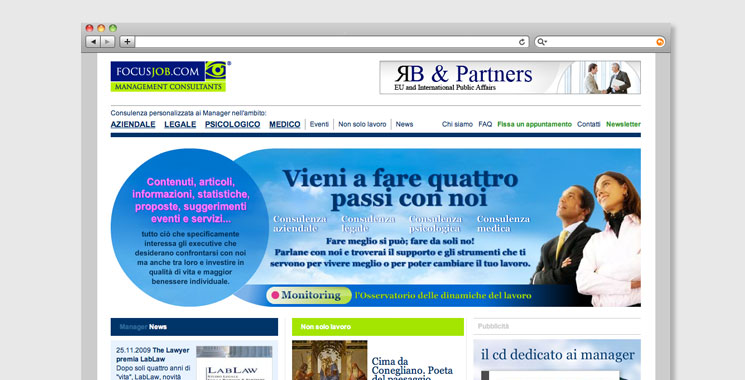745x380 pixels.
Task: Click the Vieni a fare quattro passi headline
Action: tap(401, 188)
